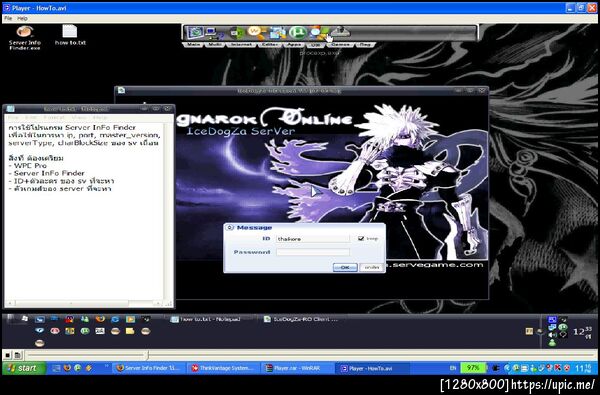
Task: Click Notepad horizontal scrollbar right arrow
Action: [158, 303]
